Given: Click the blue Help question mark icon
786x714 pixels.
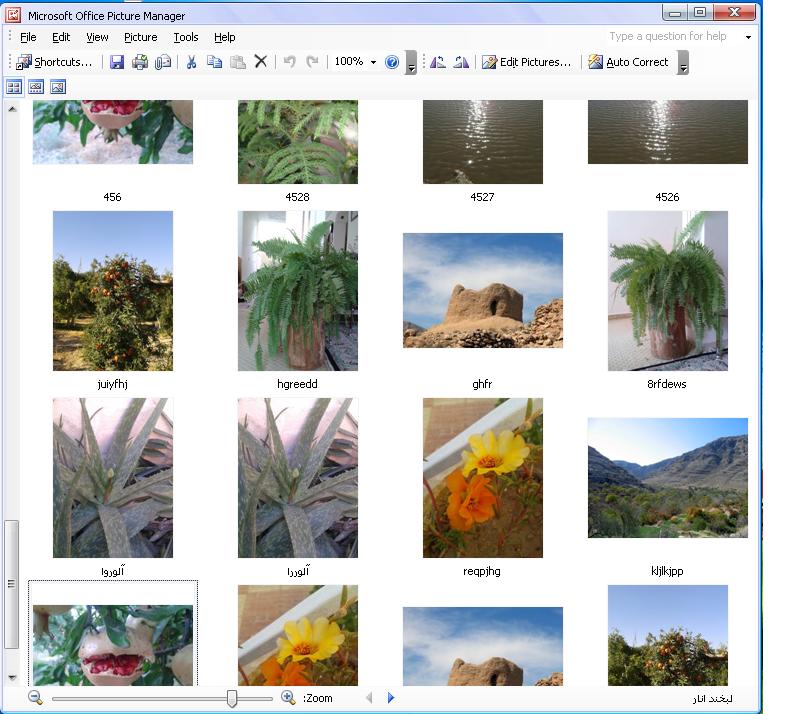Looking at the screenshot, I should tap(392, 62).
